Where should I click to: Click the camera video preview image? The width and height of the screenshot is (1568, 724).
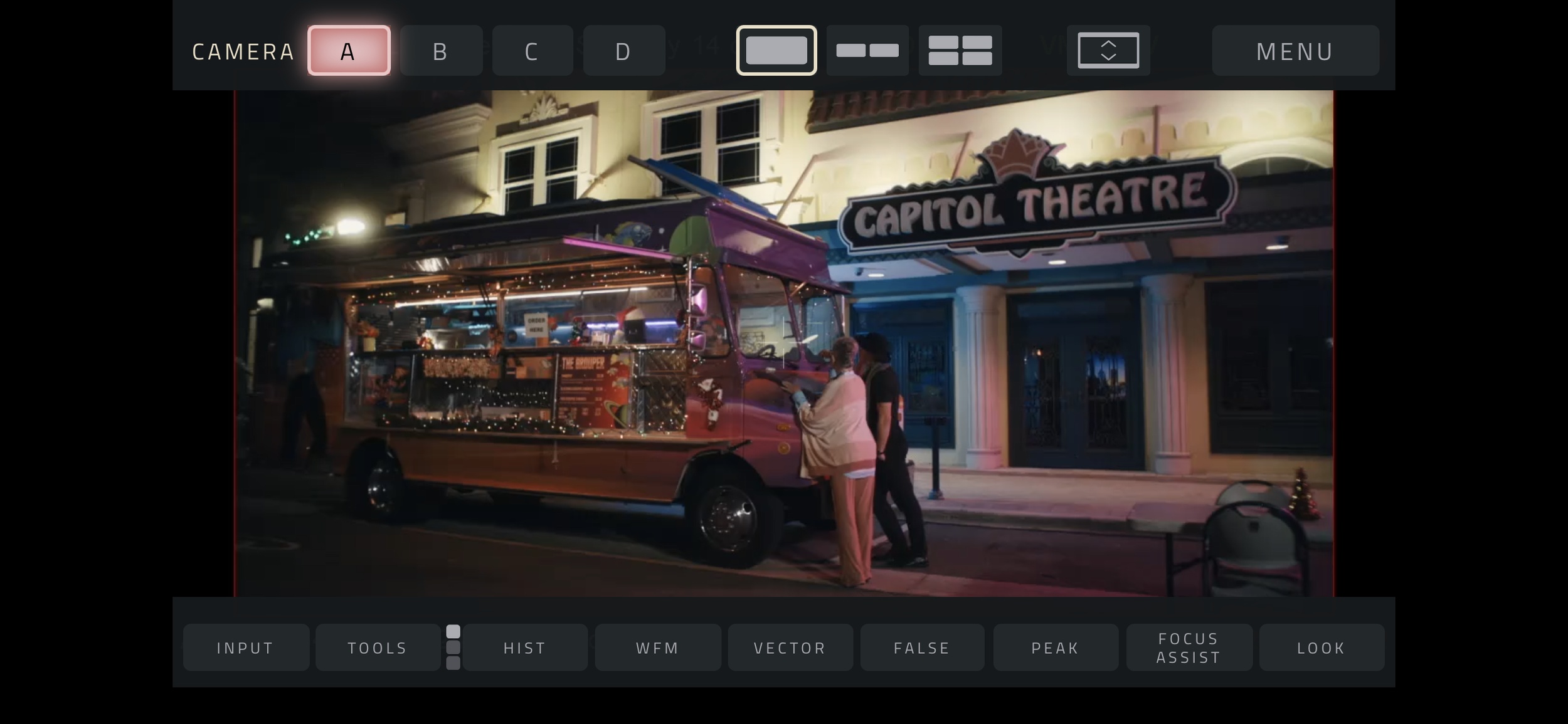[x=784, y=343]
